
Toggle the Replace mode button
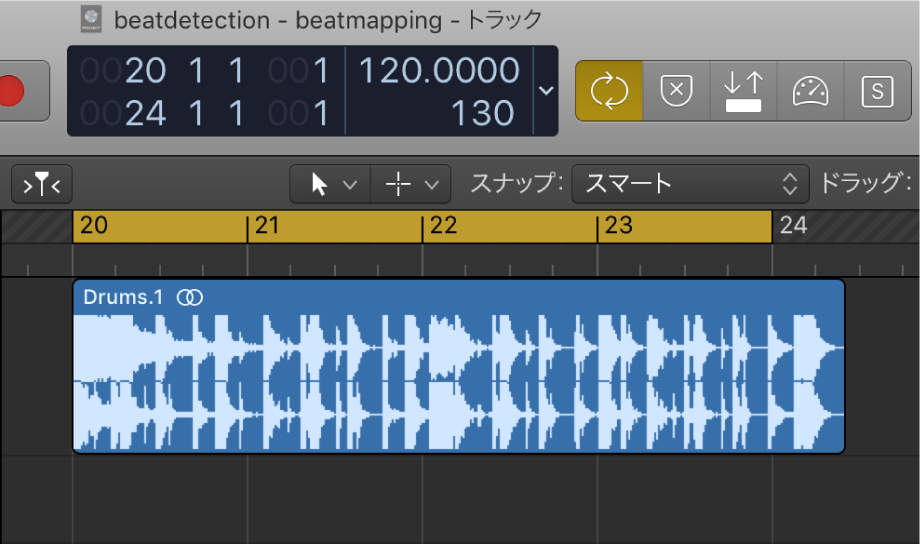(x=676, y=91)
